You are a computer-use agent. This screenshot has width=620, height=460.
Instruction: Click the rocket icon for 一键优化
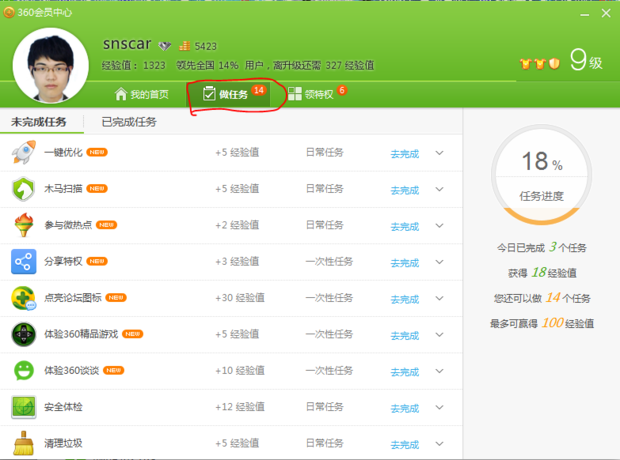tap(24, 153)
